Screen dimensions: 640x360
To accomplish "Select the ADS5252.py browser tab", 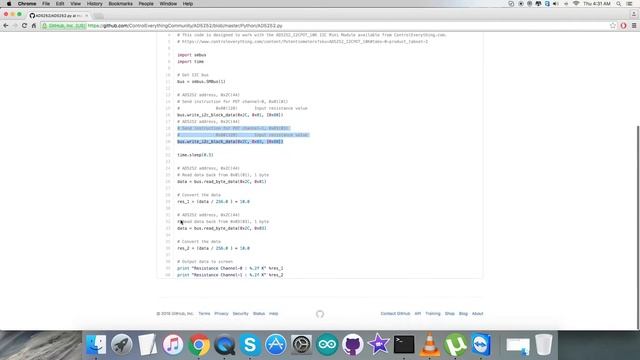I will [x=58, y=16].
